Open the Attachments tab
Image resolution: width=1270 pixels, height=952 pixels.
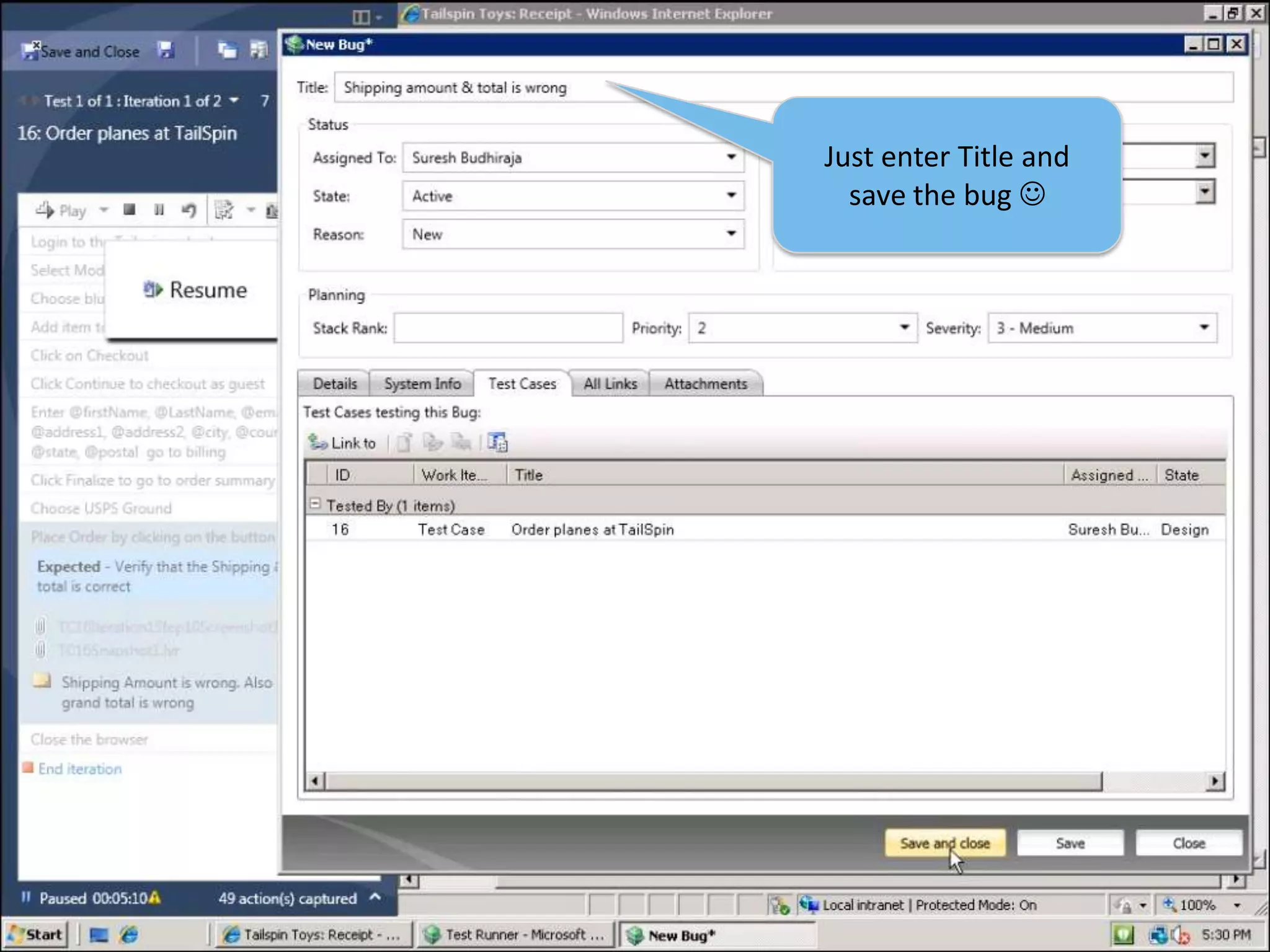point(706,384)
